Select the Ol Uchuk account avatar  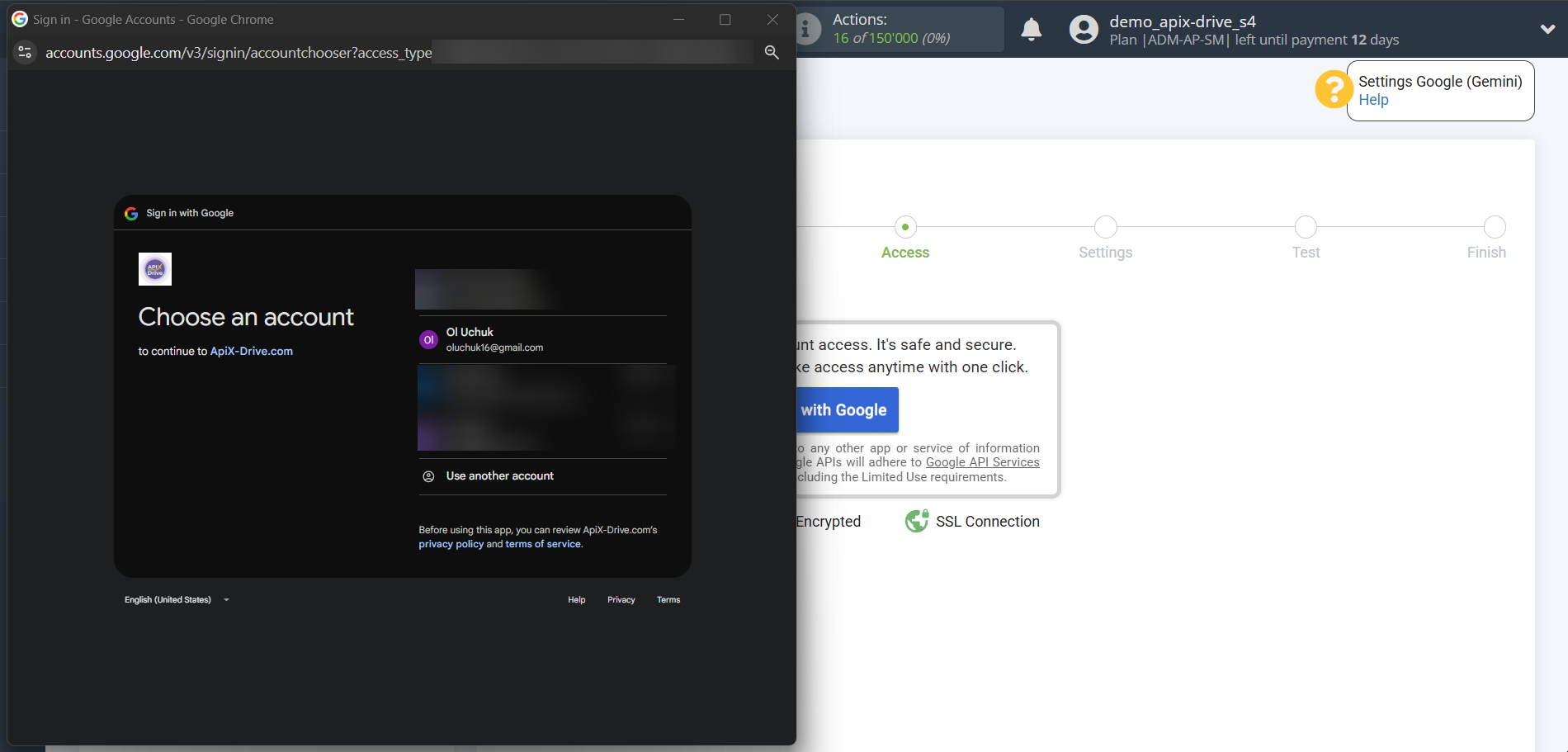coord(428,339)
